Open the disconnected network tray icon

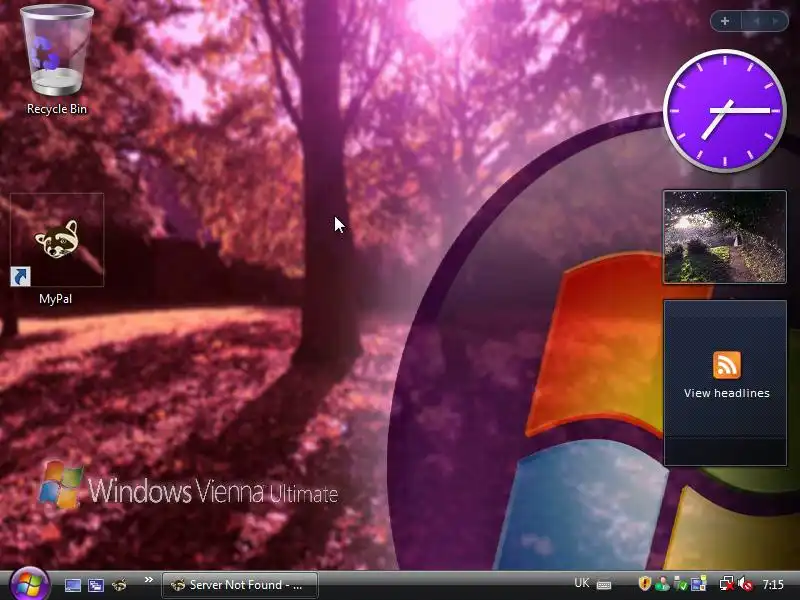coord(727,583)
